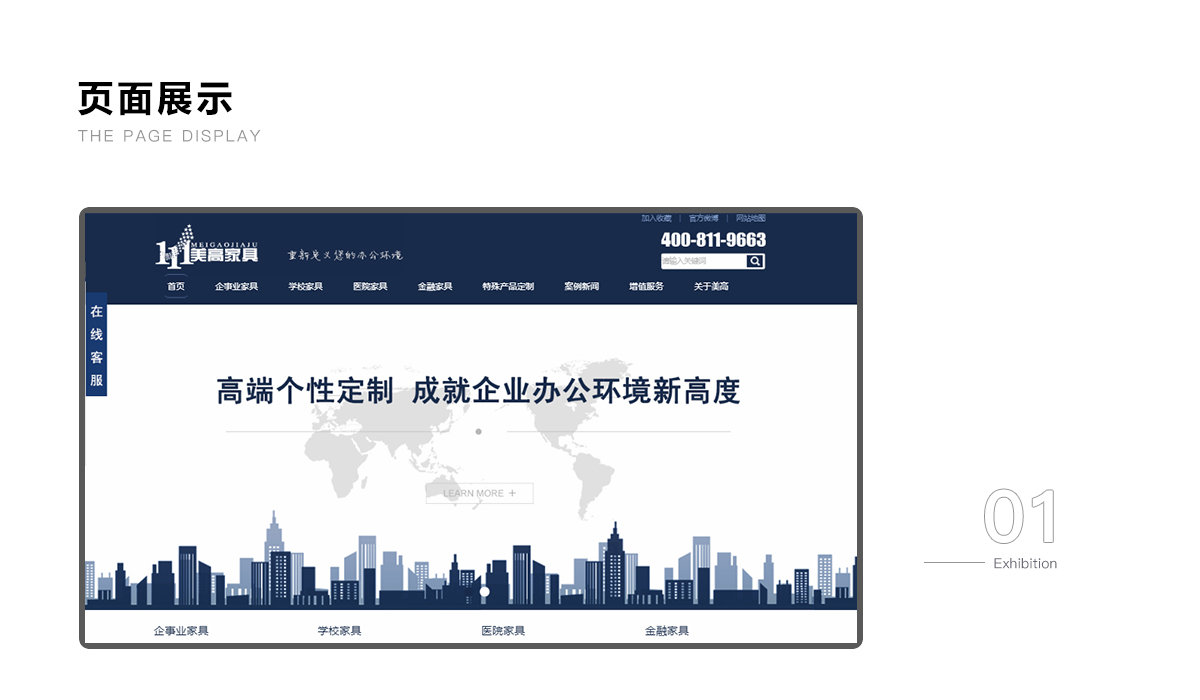Select the white carousel indicator dot
This screenshot has height=700, width=1200.
(x=485, y=592)
